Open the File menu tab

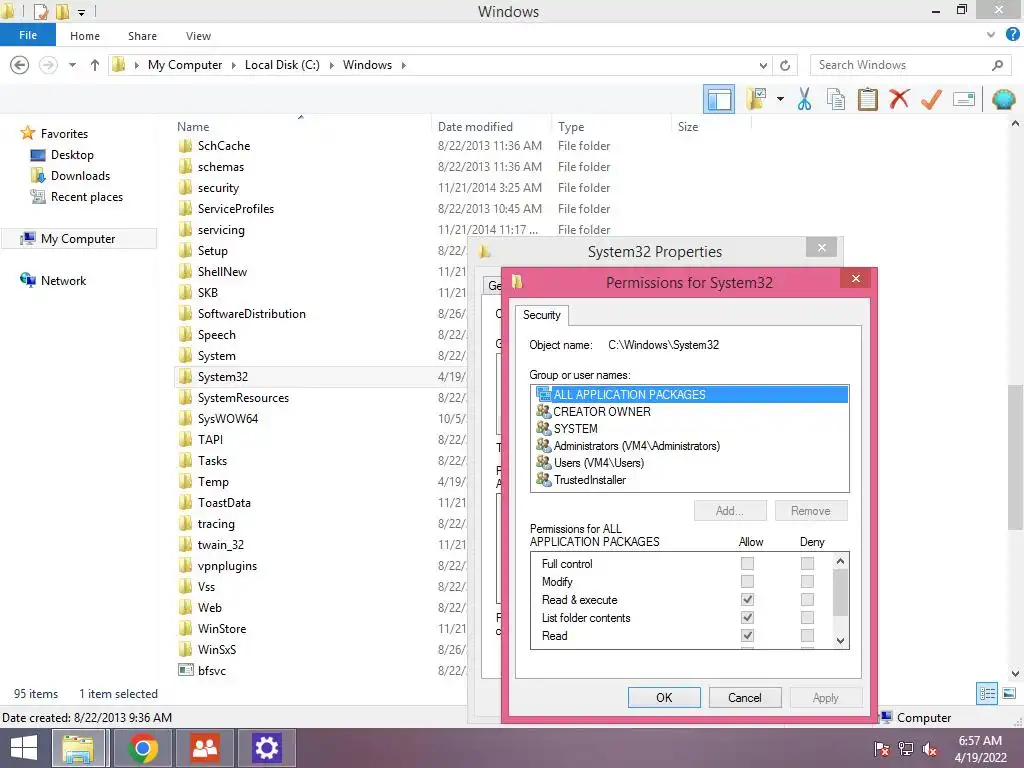click(x=28, y=35)
